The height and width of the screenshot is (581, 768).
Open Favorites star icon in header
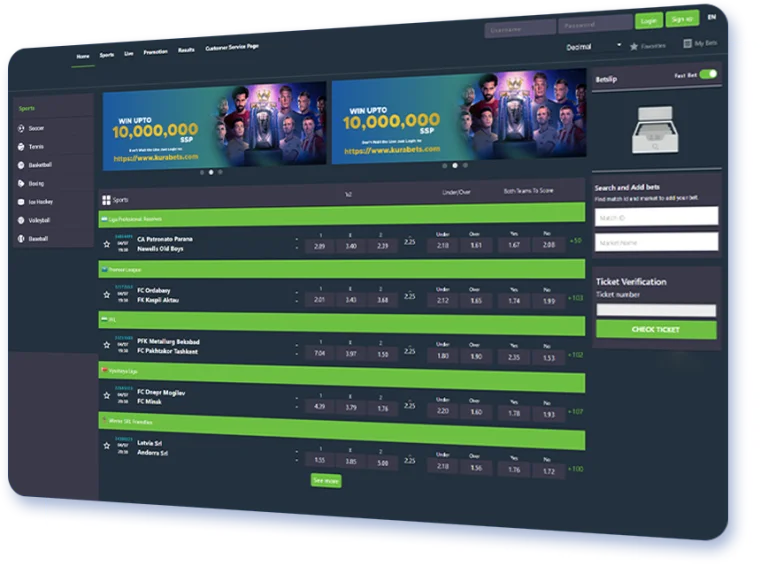click(634, 46)
